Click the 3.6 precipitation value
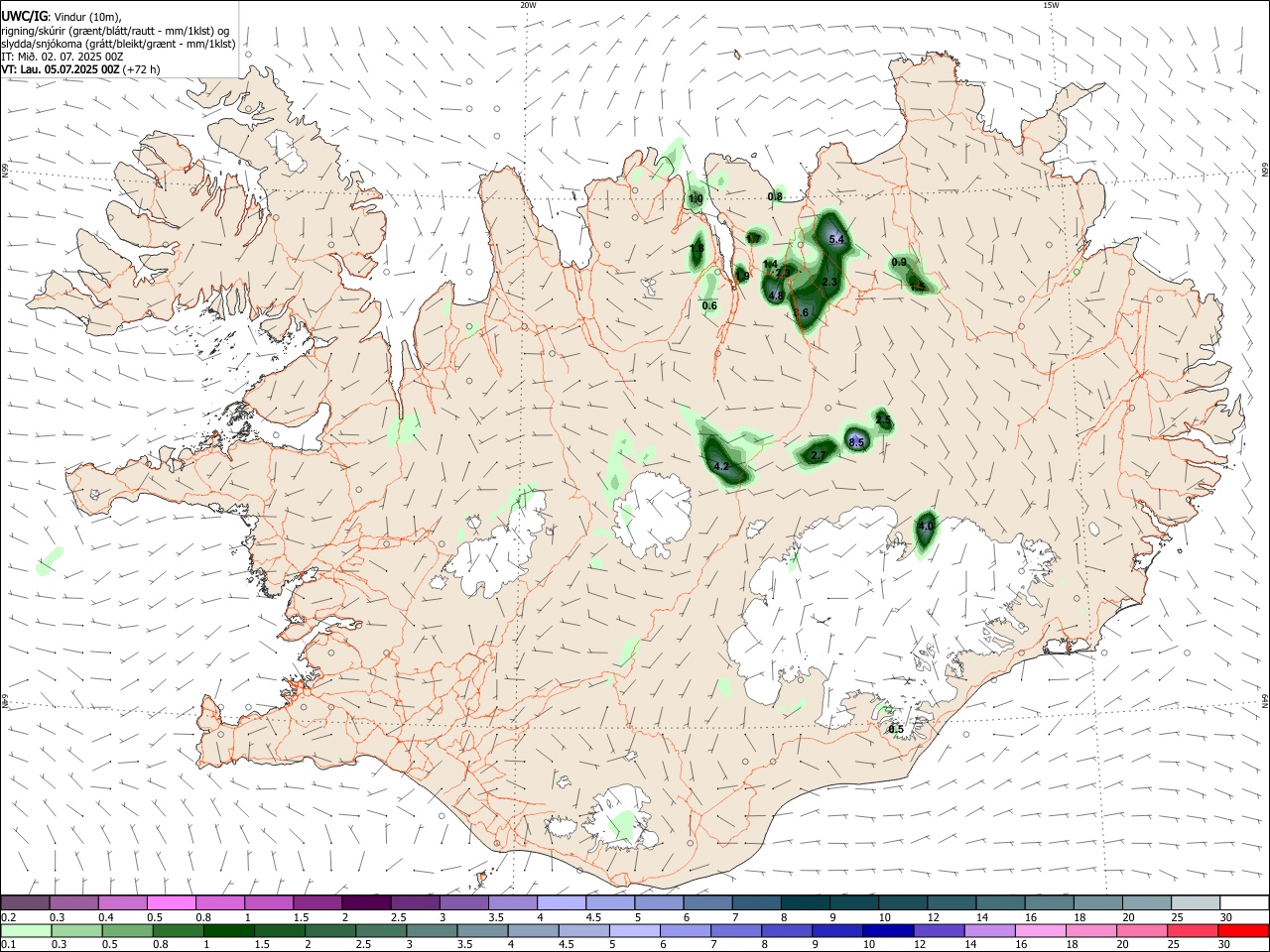 coord(802,312)
